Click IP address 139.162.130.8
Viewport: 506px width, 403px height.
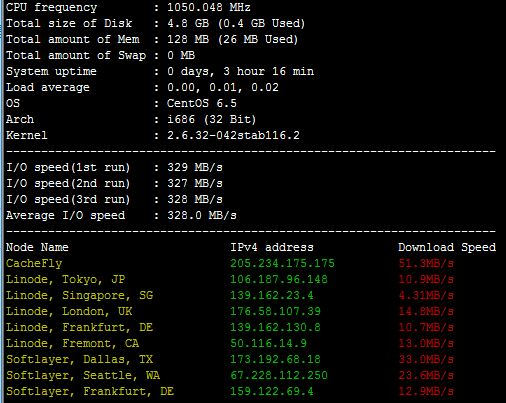coord(275,327)
